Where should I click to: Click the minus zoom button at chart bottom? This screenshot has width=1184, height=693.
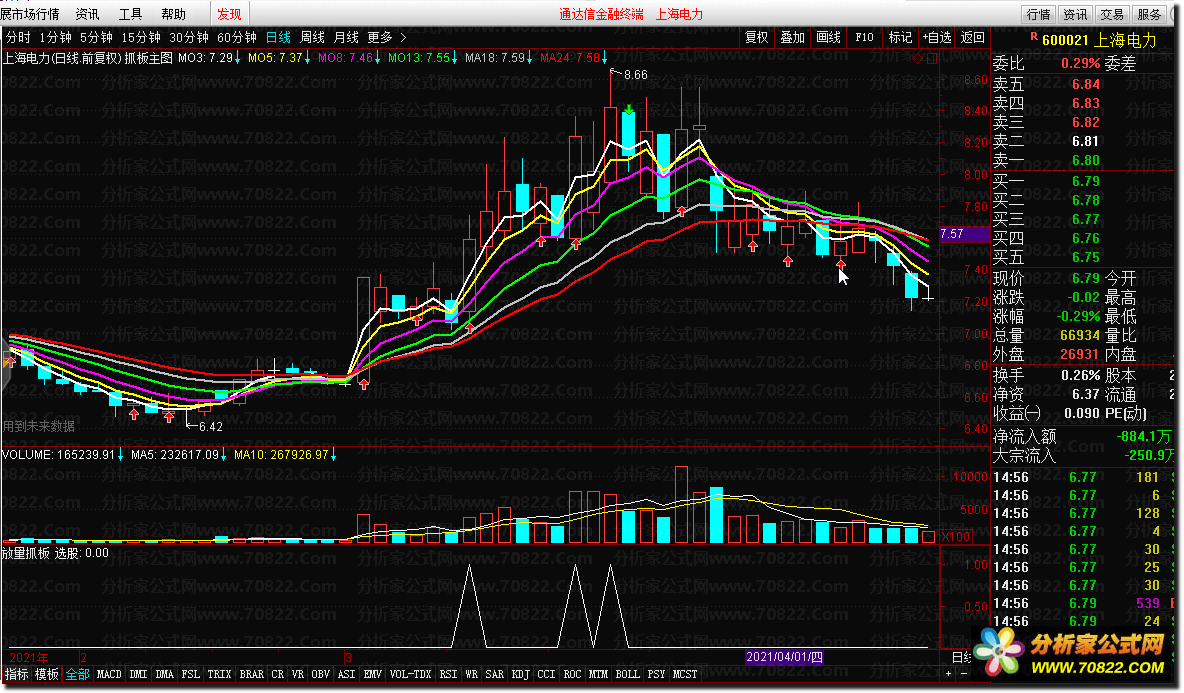point(964,673)
